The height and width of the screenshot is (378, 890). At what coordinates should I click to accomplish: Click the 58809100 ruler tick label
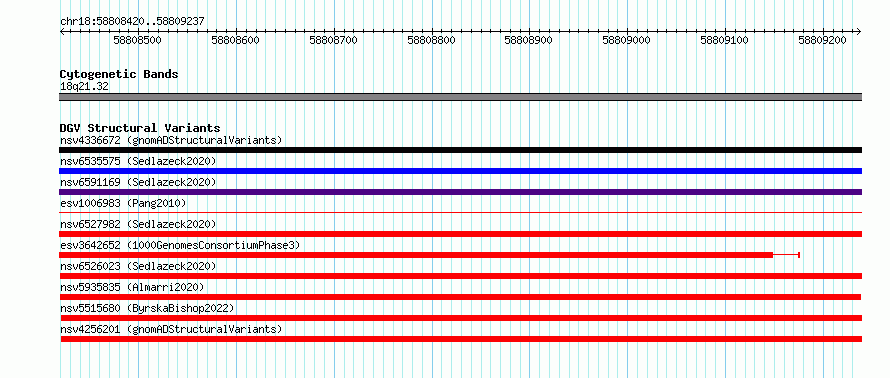point(725,40)
